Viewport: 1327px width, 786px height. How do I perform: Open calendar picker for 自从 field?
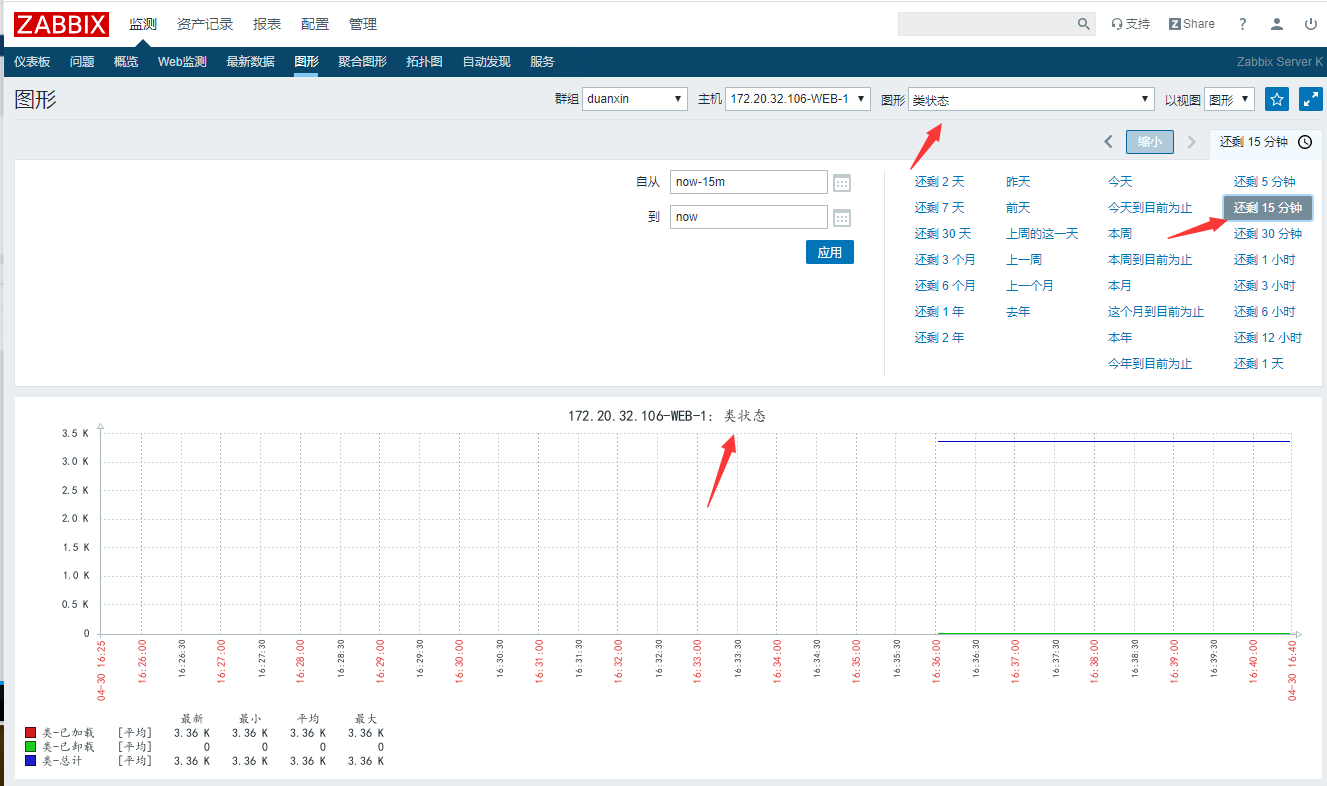point(842,183)
